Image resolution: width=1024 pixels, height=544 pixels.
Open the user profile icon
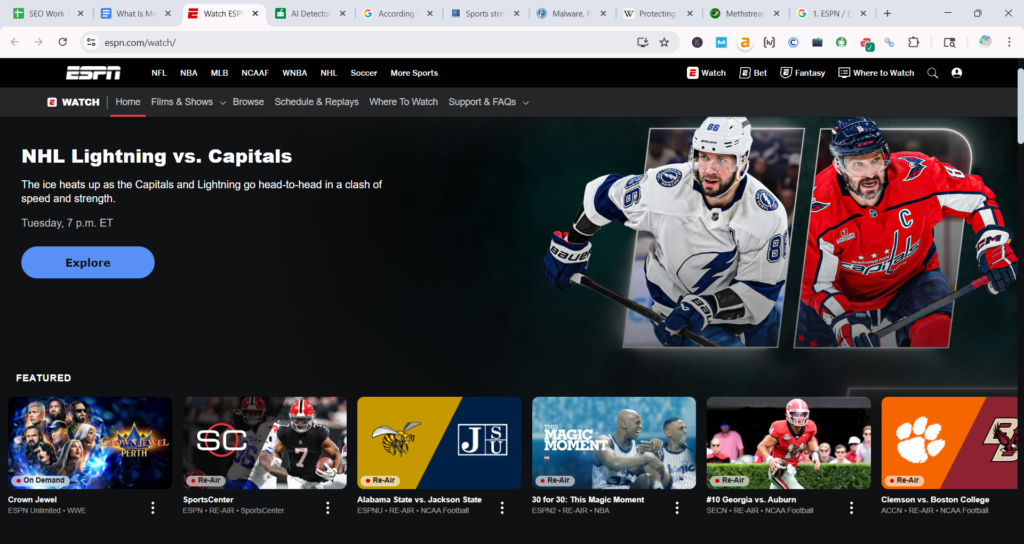coord(957,73)
